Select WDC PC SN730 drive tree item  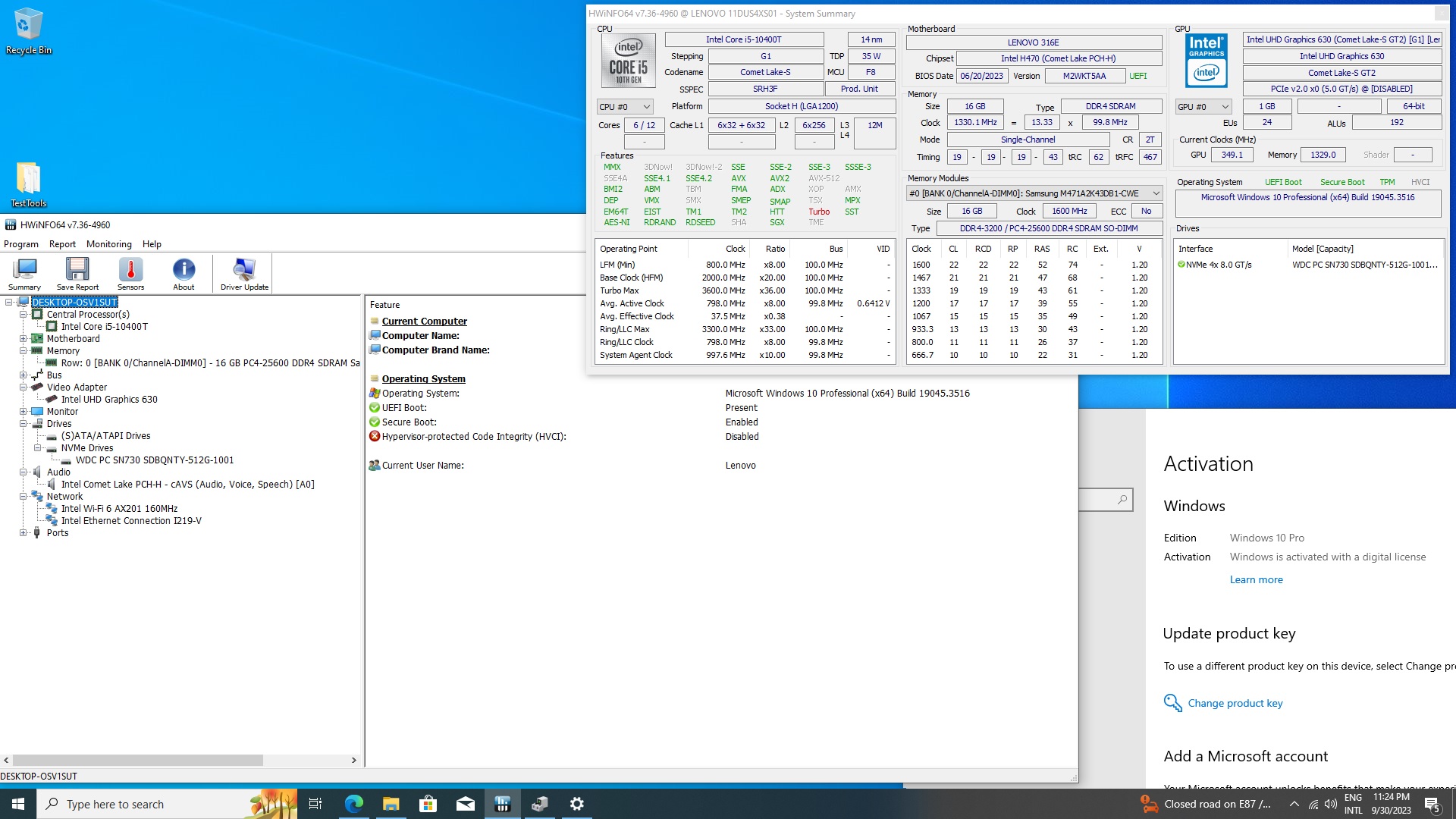click(155, 460)
